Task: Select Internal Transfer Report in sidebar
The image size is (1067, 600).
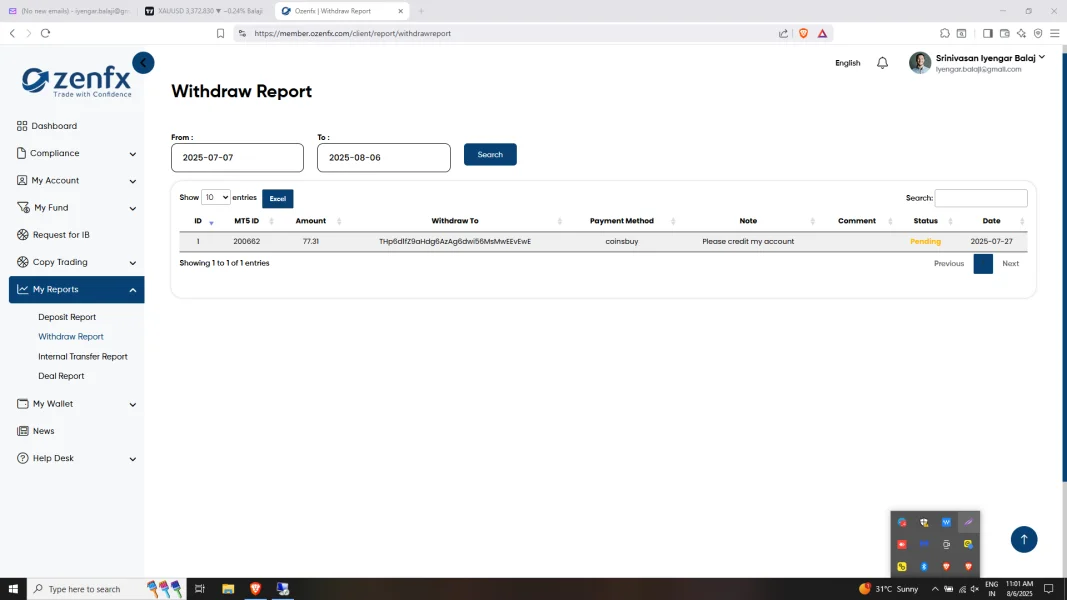Action: pyautogui.click(x=83, y=356)
